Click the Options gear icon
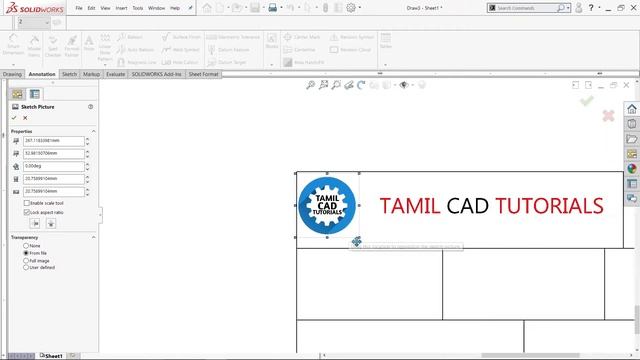Screen dimensions: 640x360 coord(351,7)
